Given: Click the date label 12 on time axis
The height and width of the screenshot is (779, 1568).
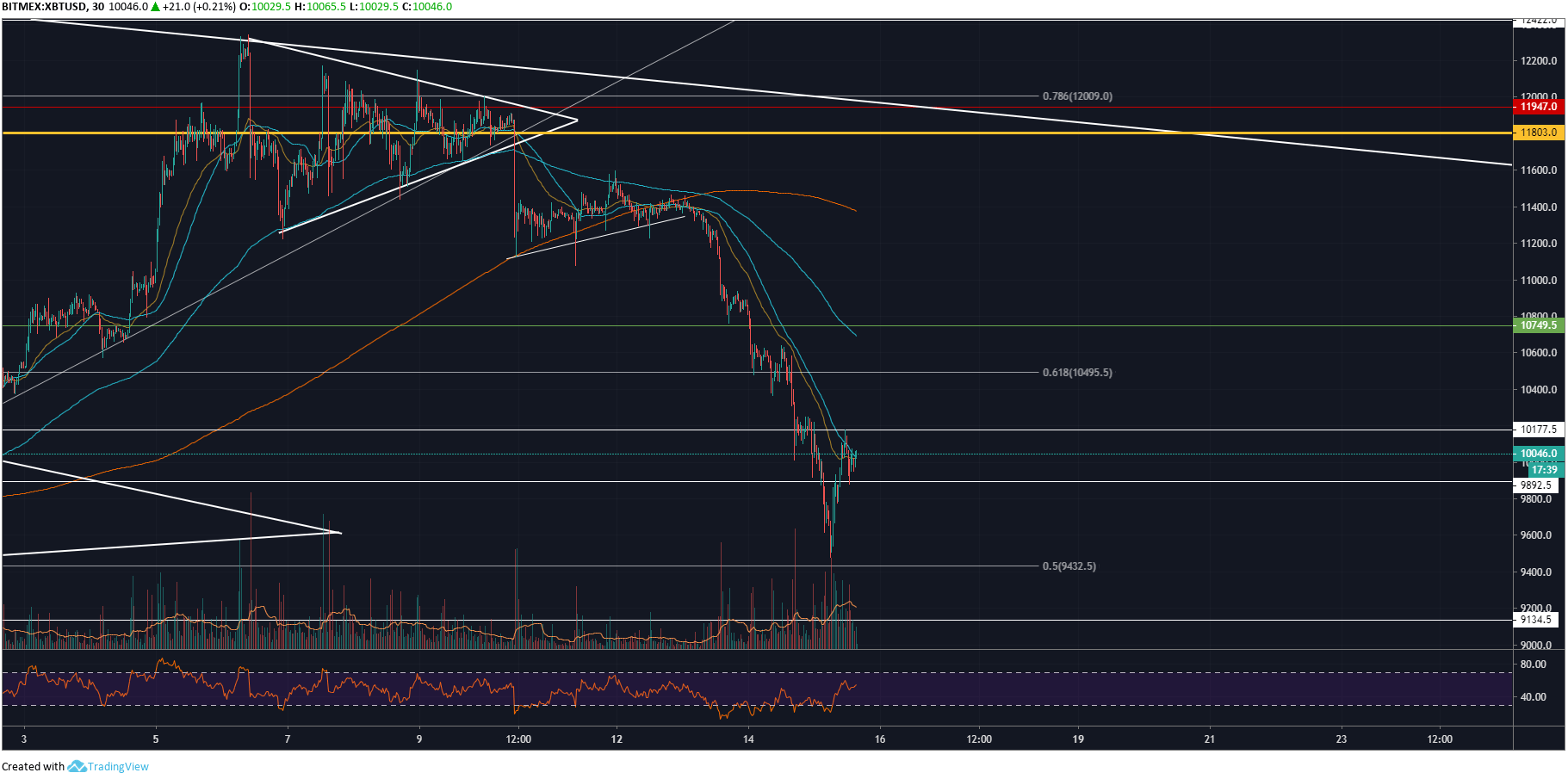Looking at the screenshot, I should 617,739.
